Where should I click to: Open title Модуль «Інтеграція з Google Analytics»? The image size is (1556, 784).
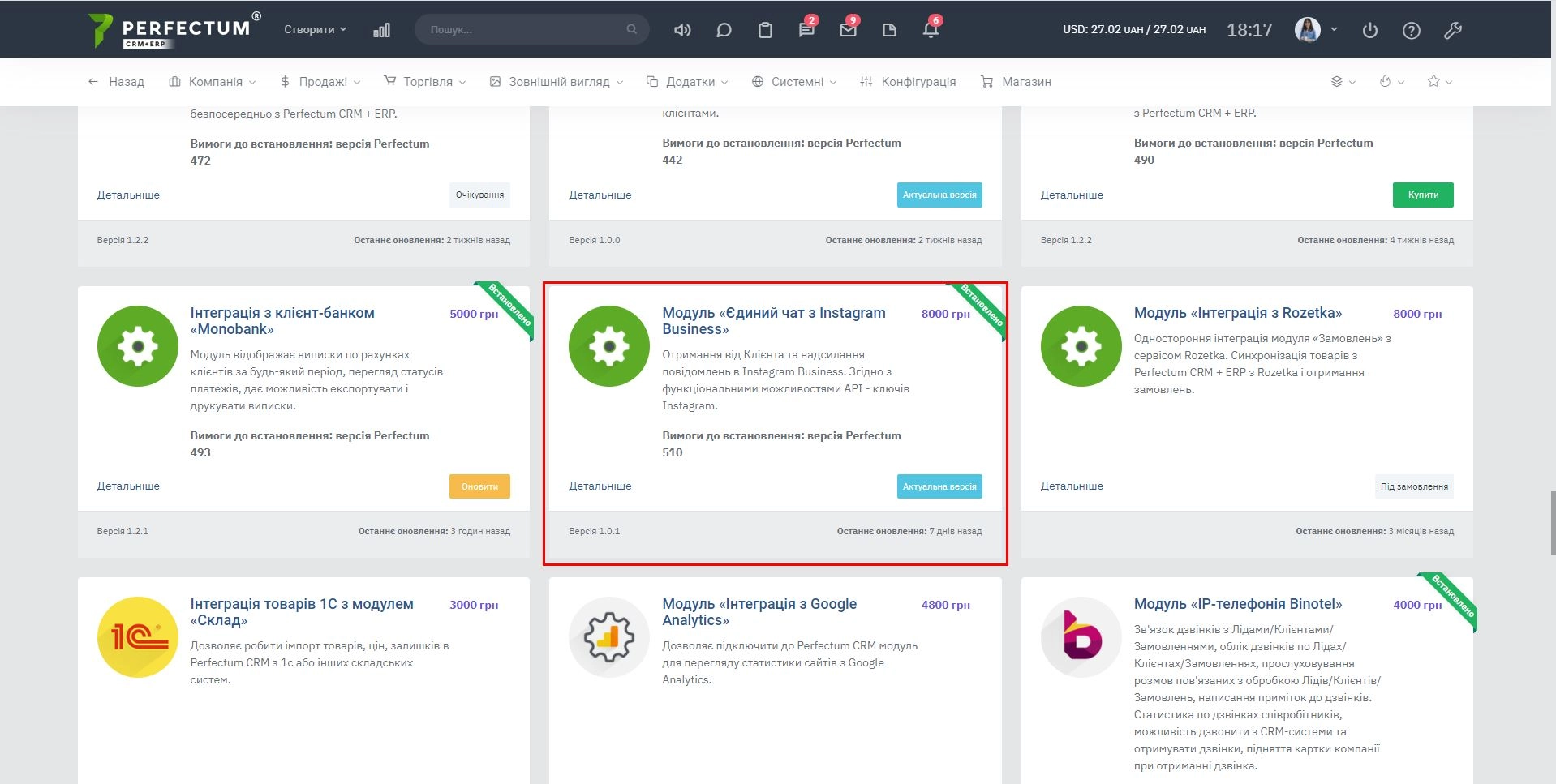click(759, 612)
